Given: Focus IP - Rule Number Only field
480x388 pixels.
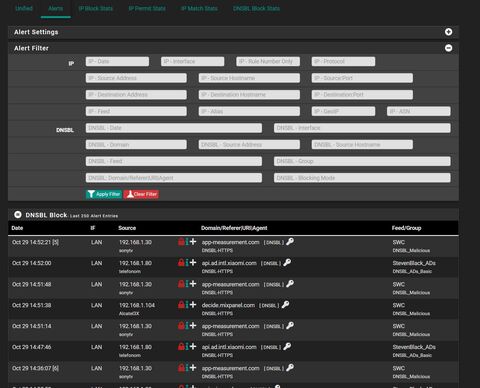Looking at the screenshot, I should point(268,61).
